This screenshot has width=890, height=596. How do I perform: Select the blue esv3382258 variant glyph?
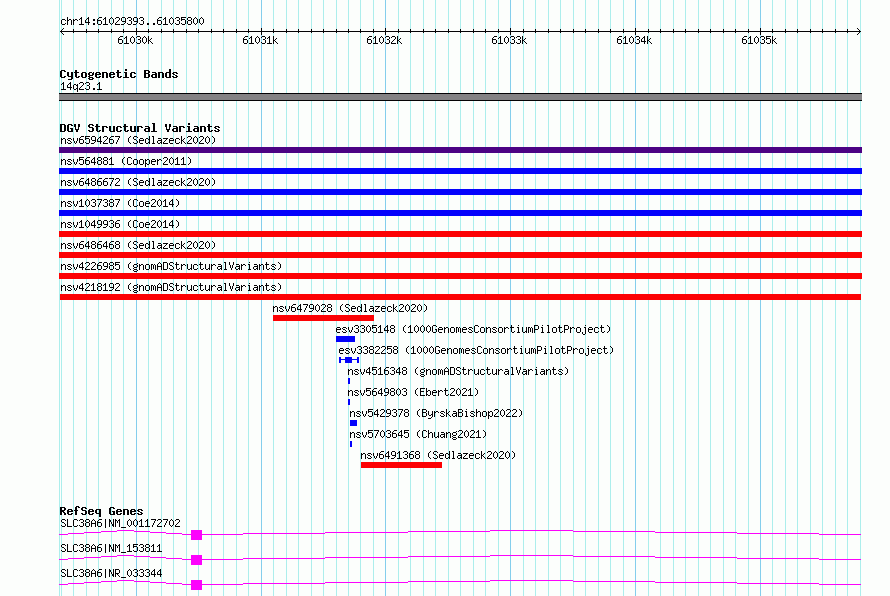click(349, 360)
